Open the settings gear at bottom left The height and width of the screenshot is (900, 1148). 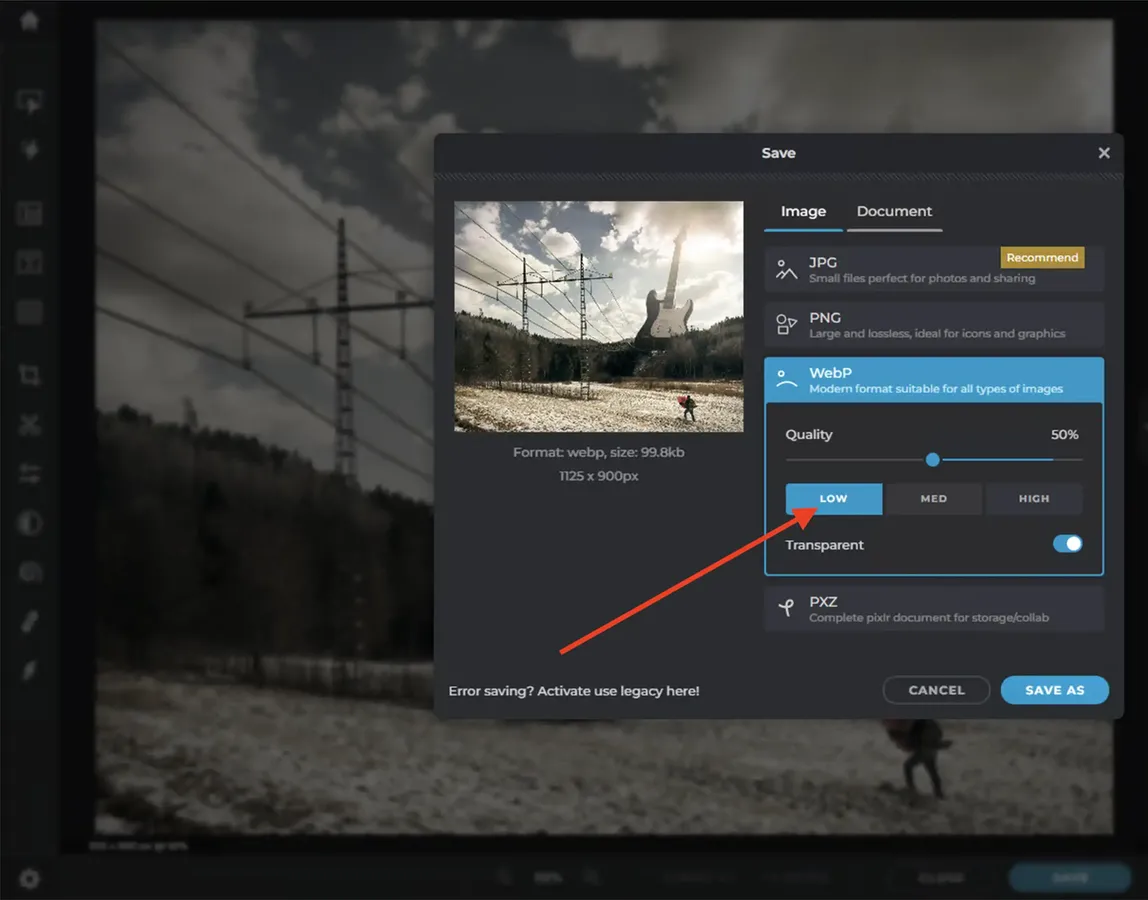point(29,879)
